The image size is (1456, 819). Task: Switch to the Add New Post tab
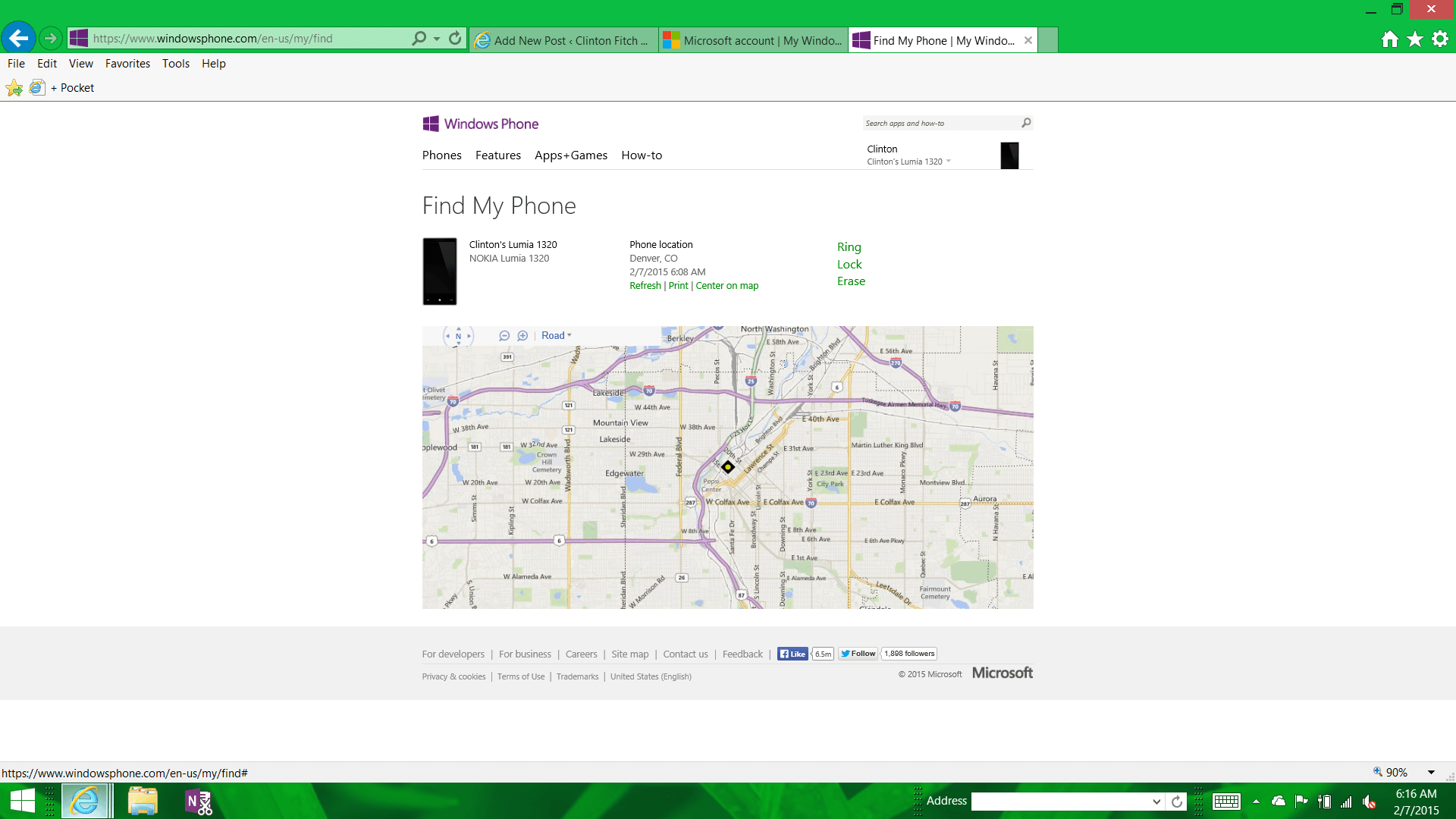563,40
